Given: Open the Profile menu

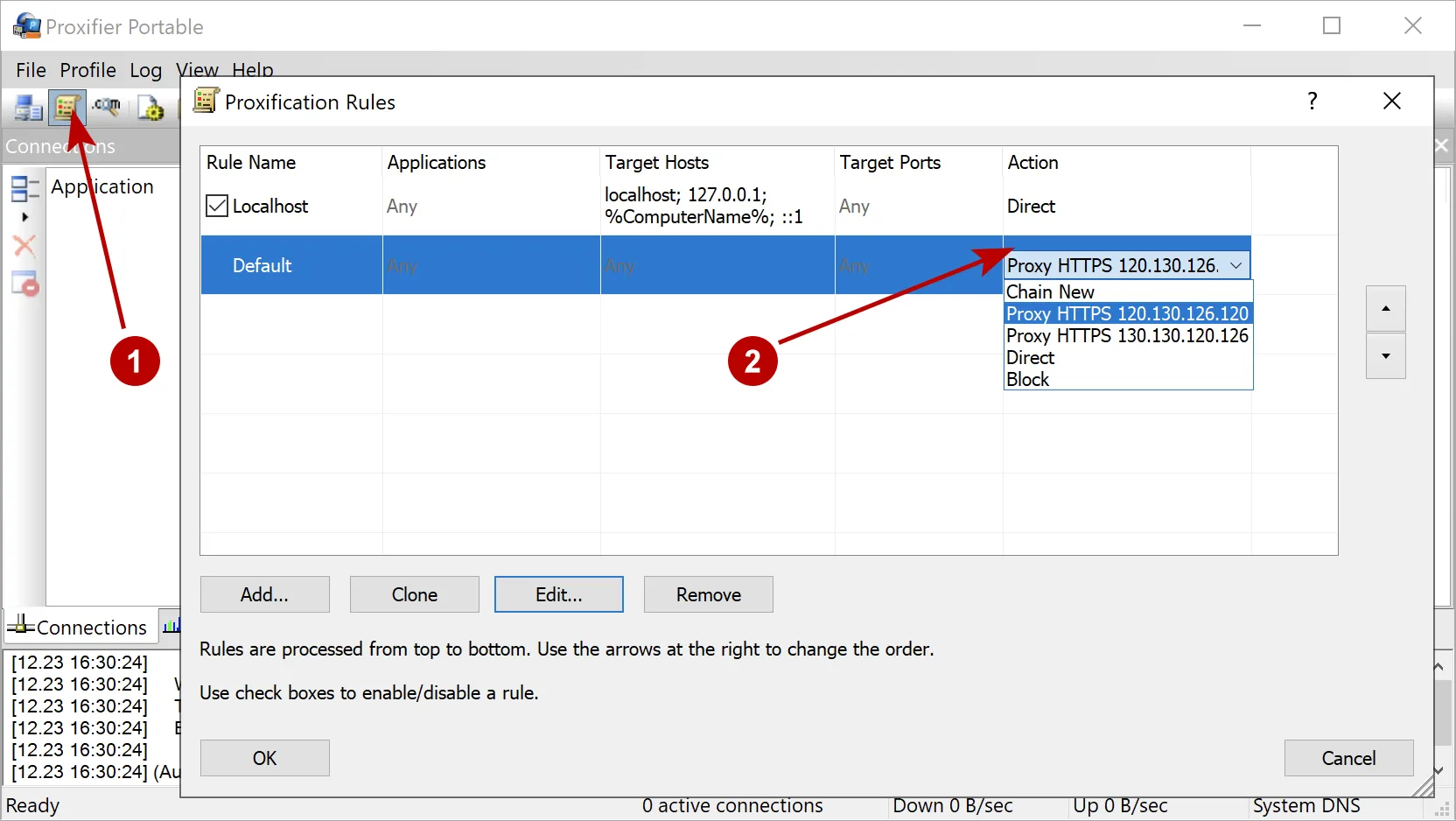Looking at the screenshot, I should [x=87, y=70].
